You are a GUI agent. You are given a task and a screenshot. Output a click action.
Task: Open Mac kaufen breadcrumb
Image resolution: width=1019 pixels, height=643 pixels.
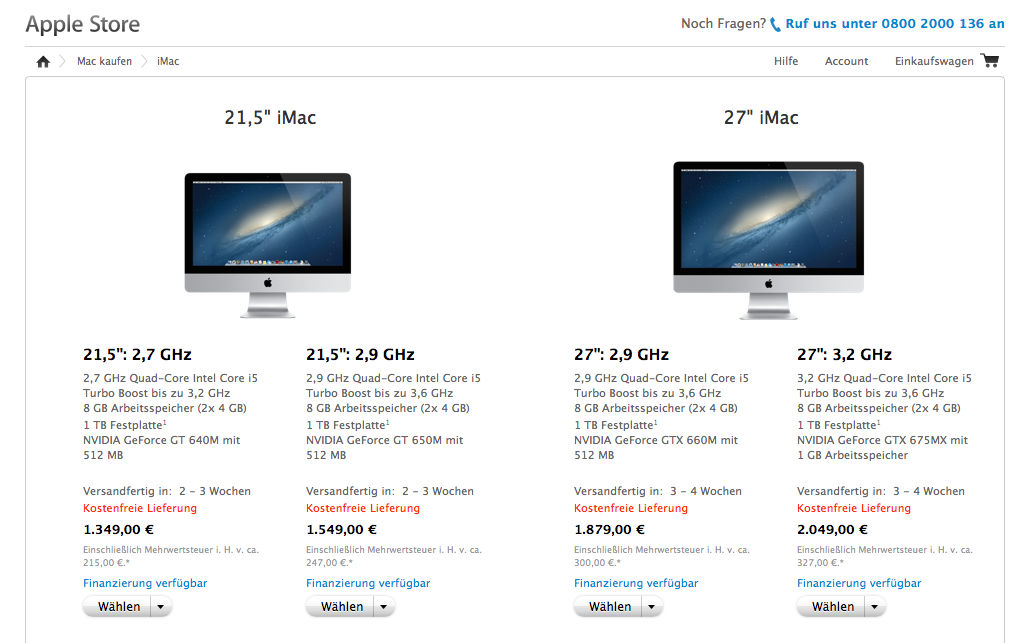[104, 61]
